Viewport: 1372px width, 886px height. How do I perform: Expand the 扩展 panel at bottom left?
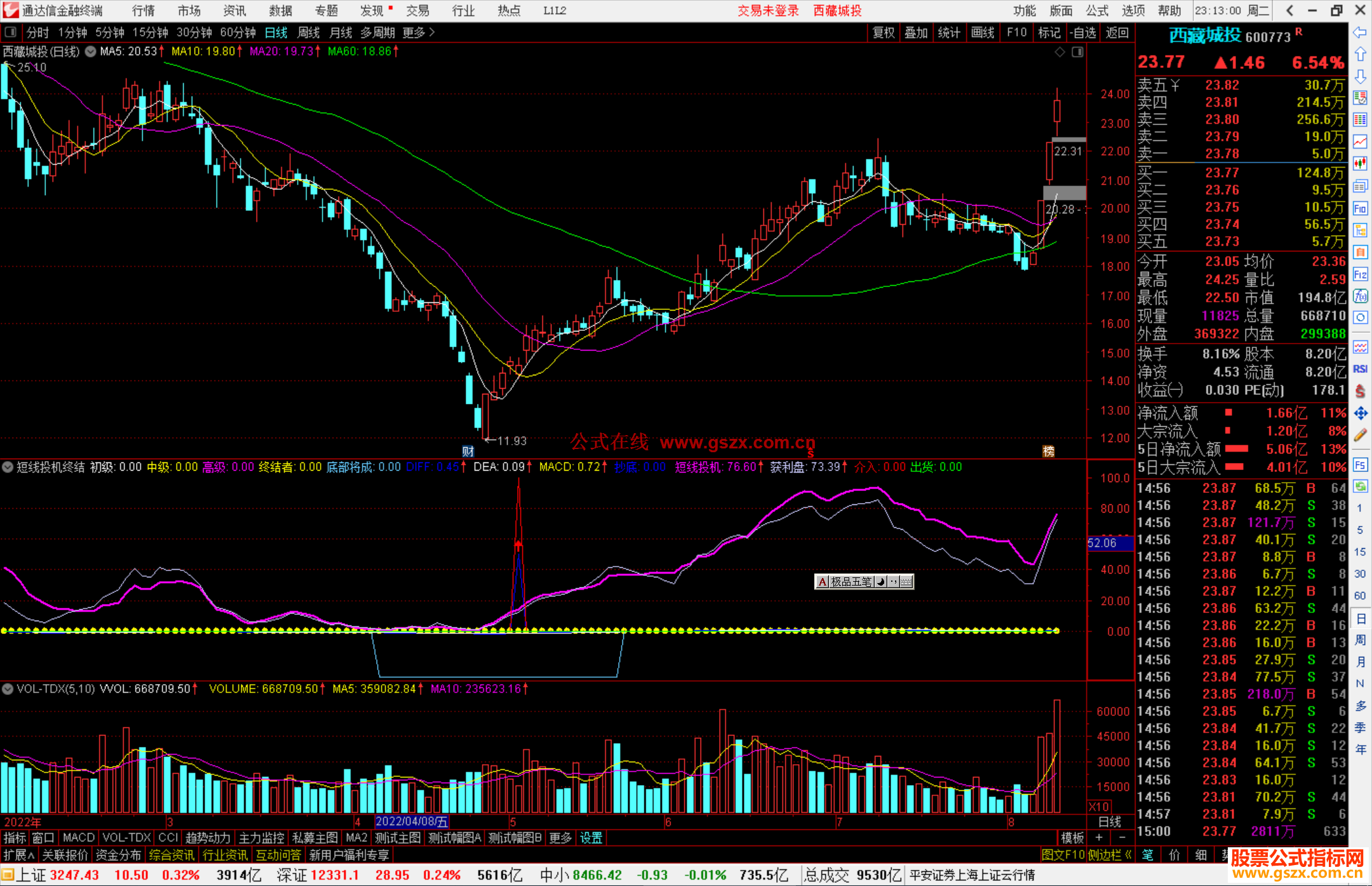(19, 855)
